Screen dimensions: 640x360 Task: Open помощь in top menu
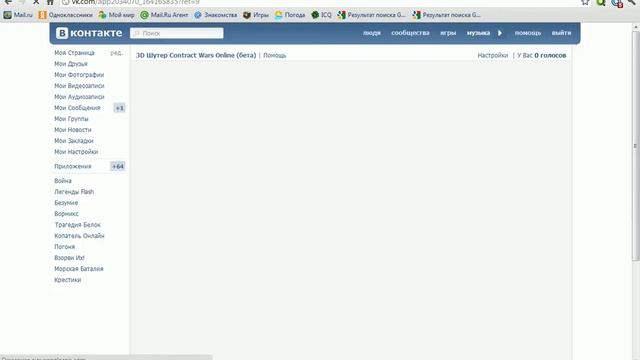pyautogui.click(x=528, y=33)
